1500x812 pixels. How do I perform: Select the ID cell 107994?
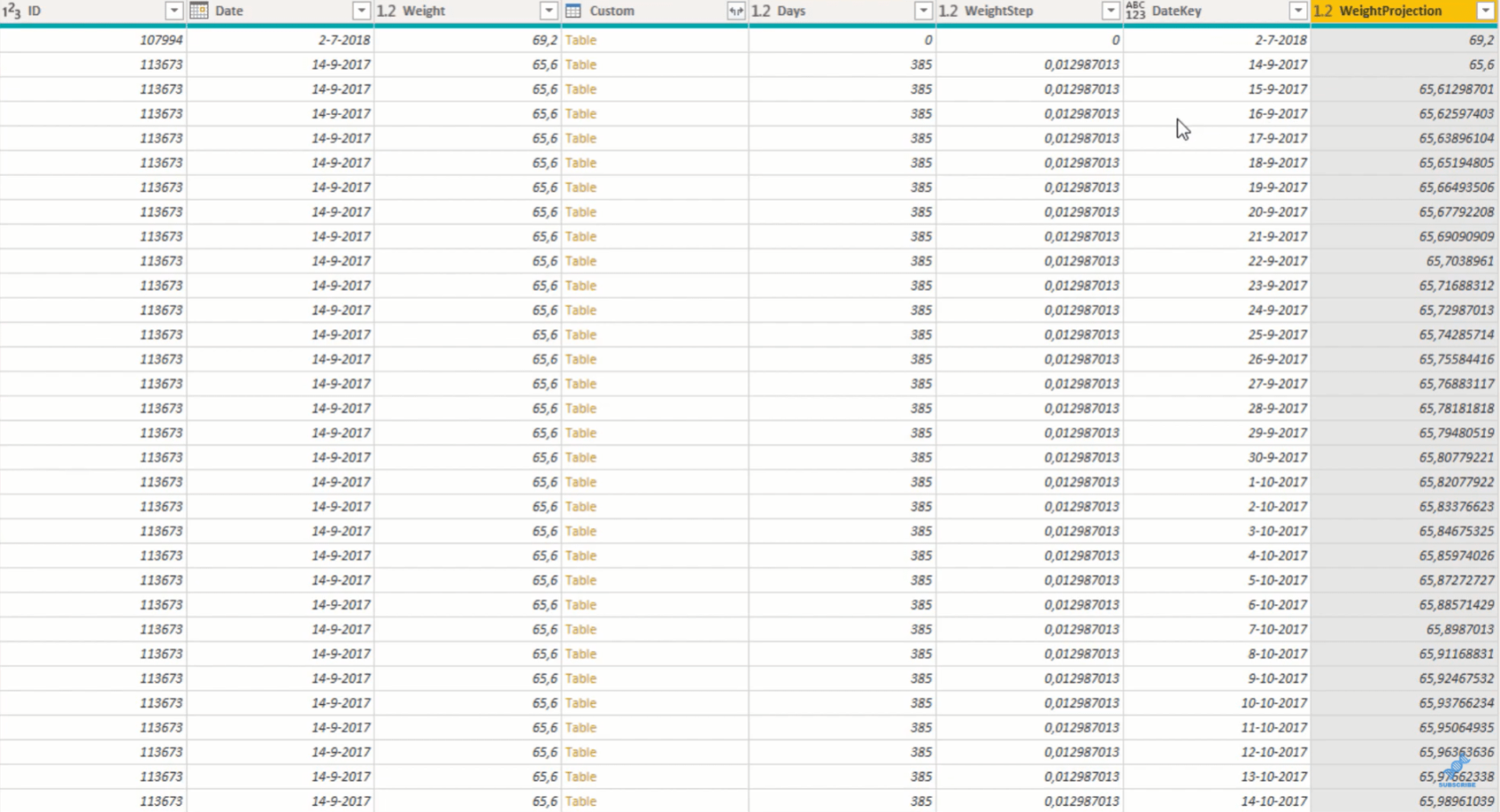pos(93,40)
